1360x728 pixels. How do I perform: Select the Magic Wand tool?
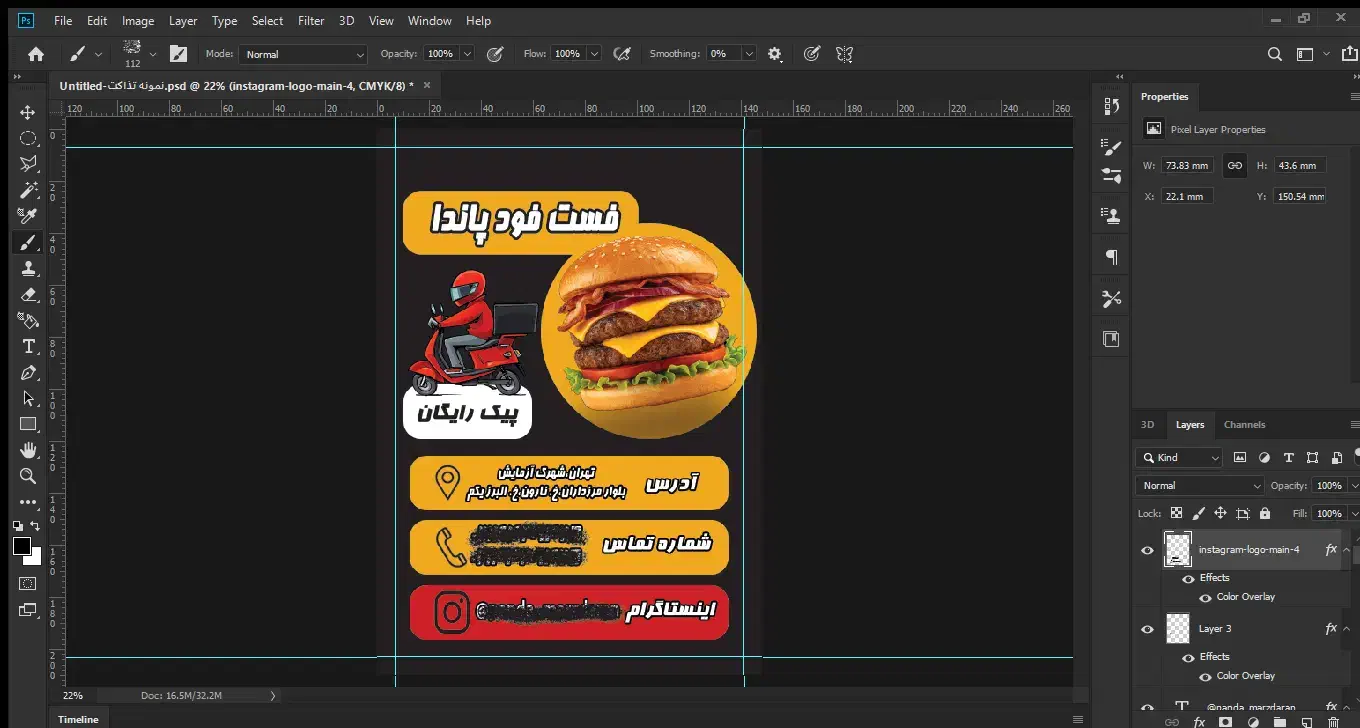28,190
